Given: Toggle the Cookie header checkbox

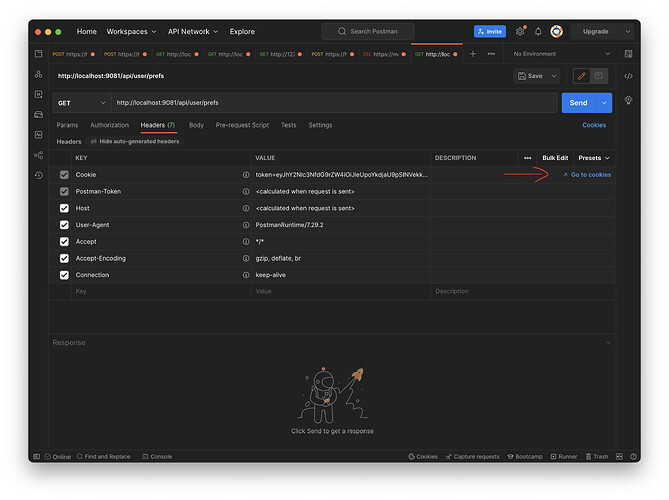Looking at the screenshot, I should 64,175.
